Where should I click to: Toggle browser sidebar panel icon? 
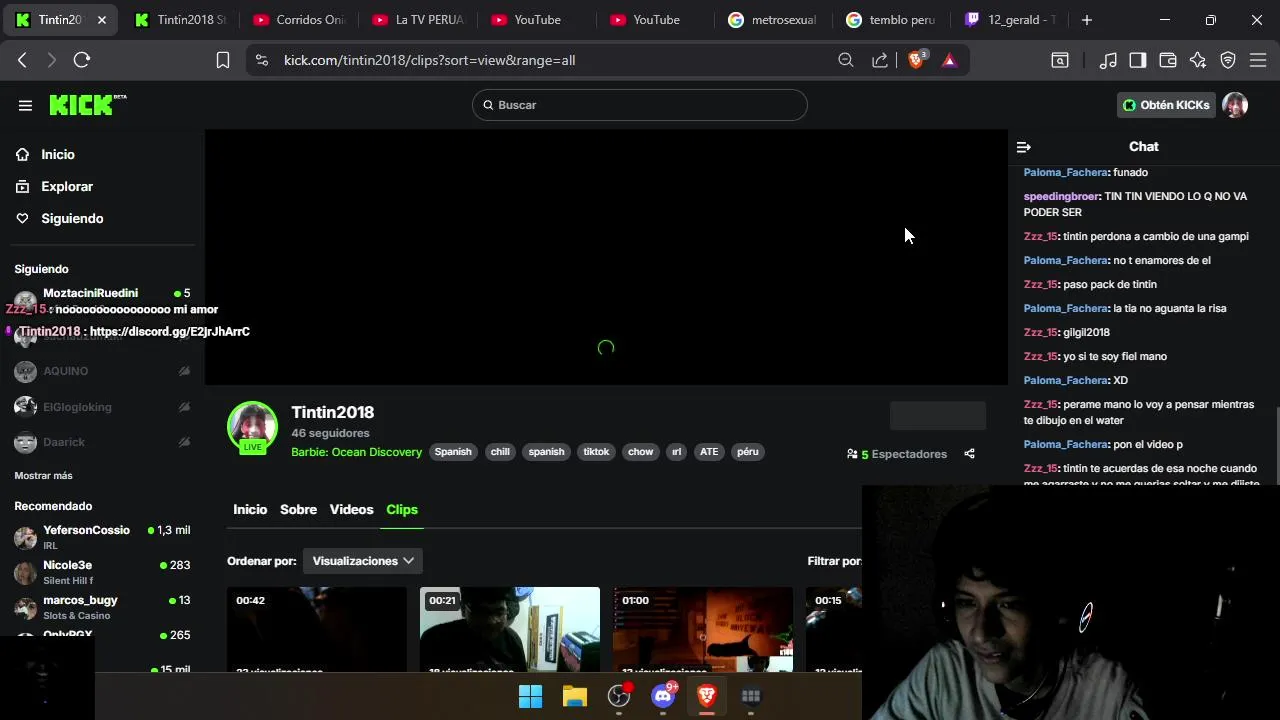point(1138,60)
